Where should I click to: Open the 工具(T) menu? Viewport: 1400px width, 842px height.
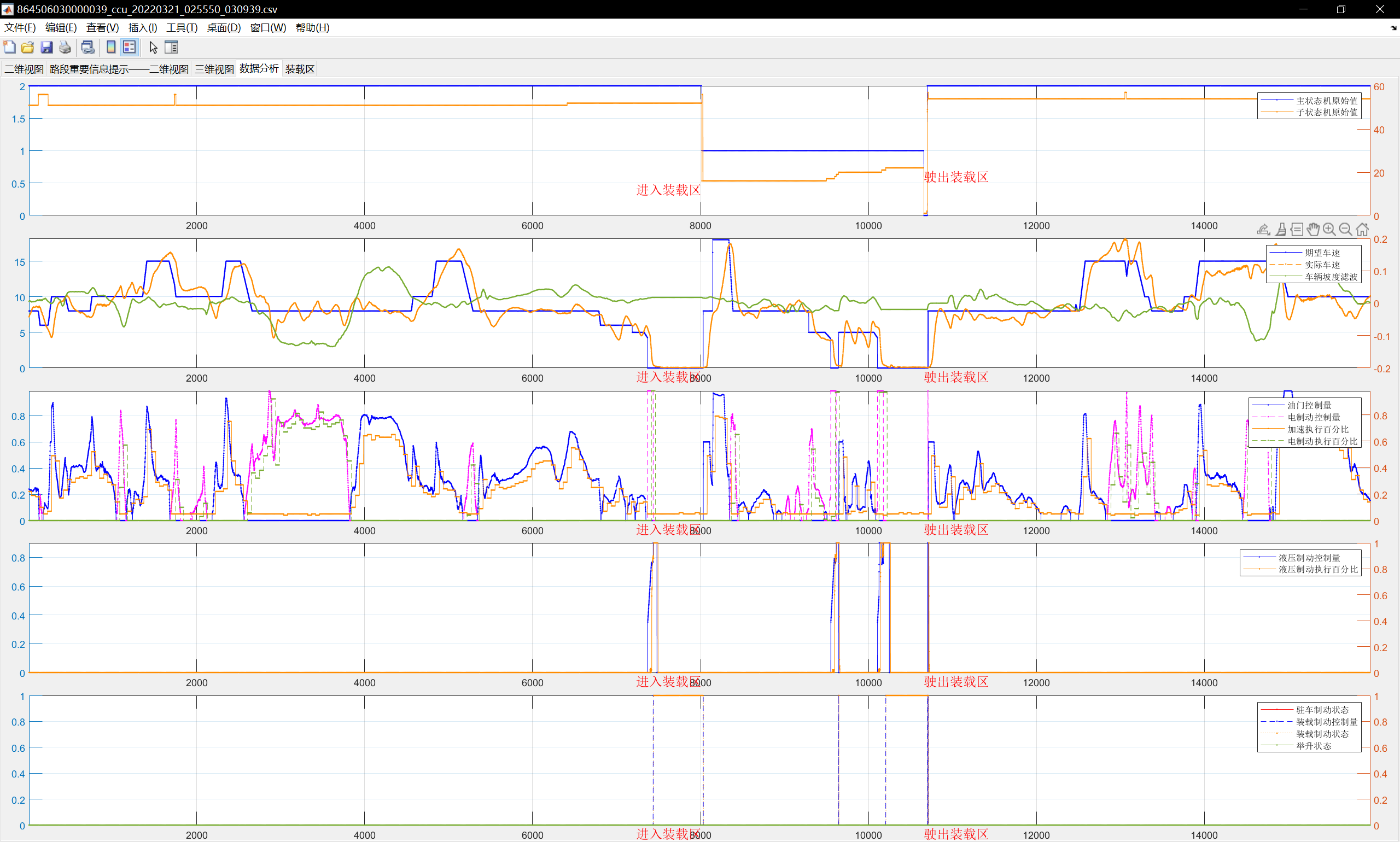182,28
